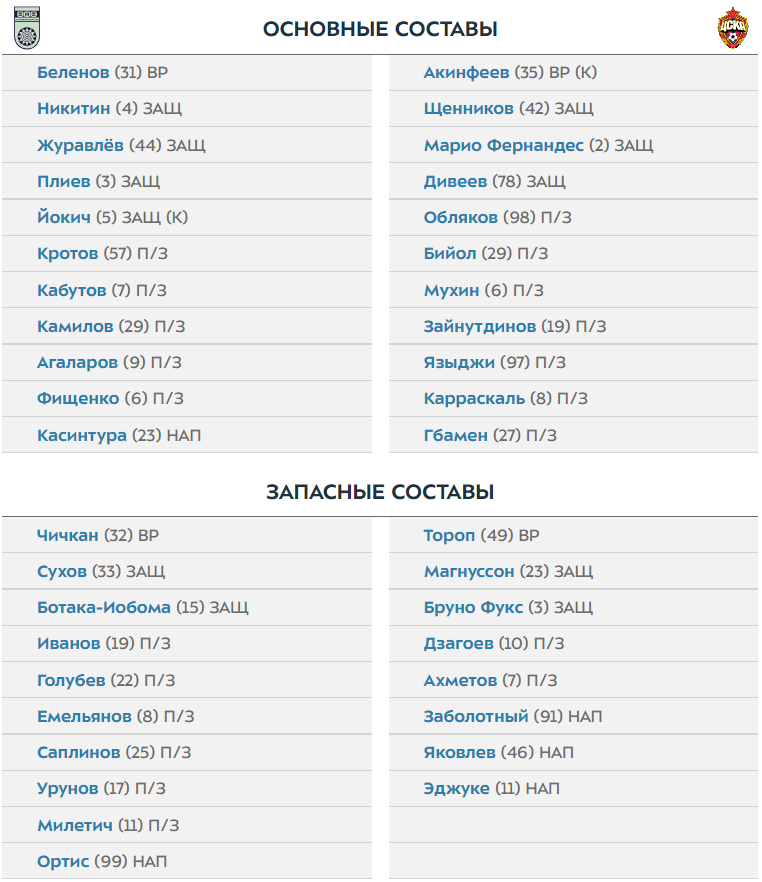
Task: Click the Ufa club logo icon
Action: (26, 29)
